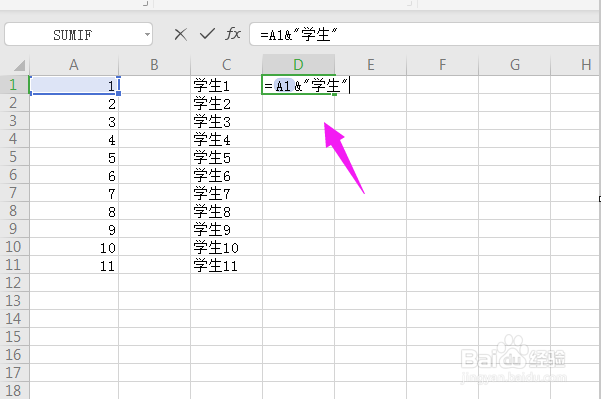Click cell A7 containing 7
This screenshot has height=399, width=601.
(x=74, y=193)
